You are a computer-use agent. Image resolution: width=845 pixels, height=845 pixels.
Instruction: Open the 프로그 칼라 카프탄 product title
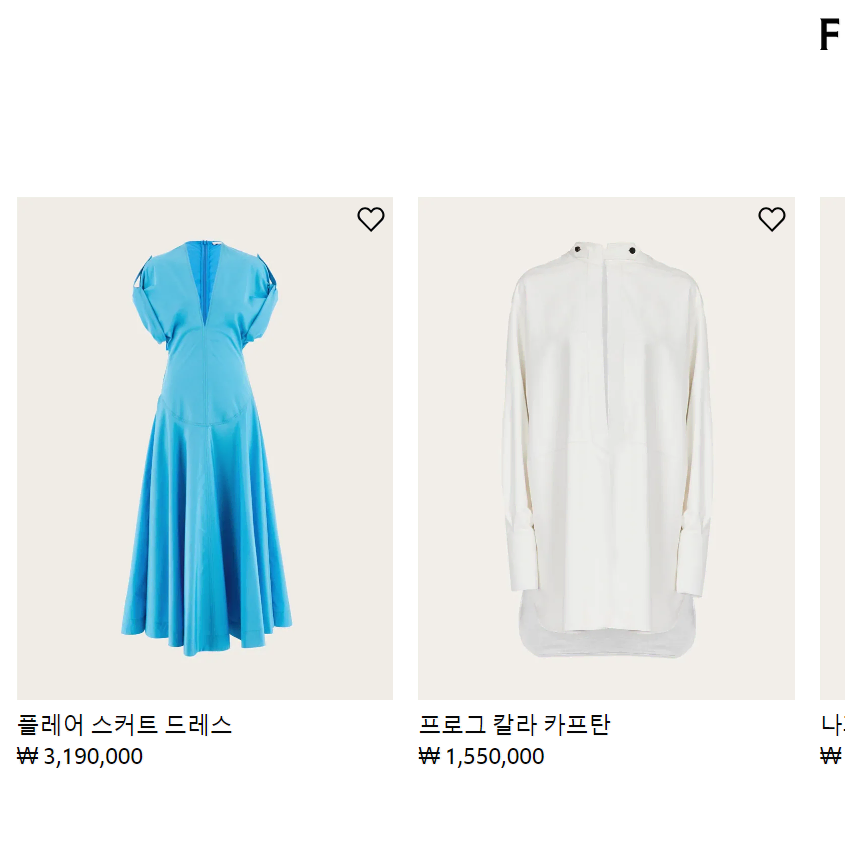[515, 725]
